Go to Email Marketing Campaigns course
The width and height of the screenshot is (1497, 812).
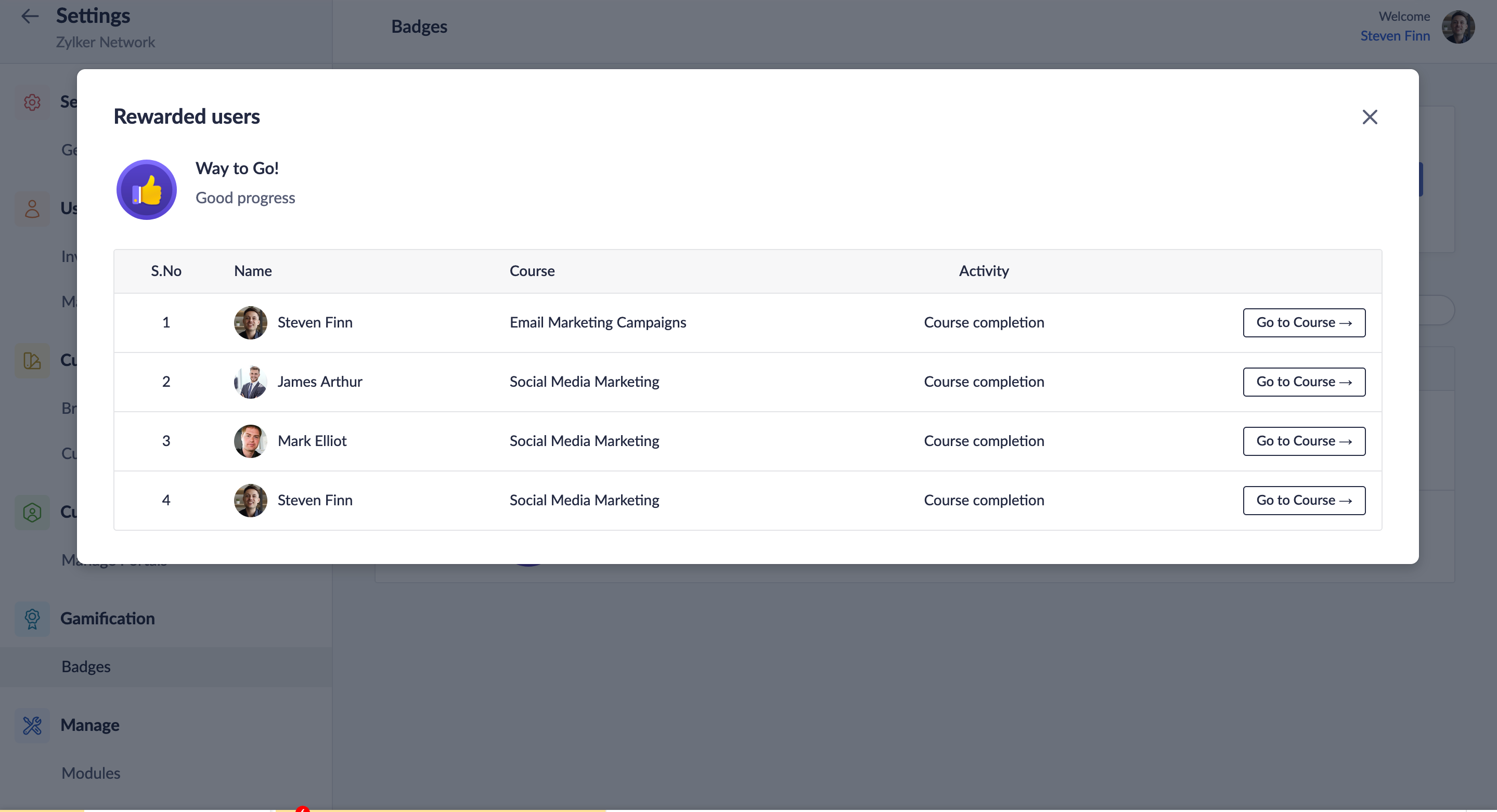(x=1304, y=322)
